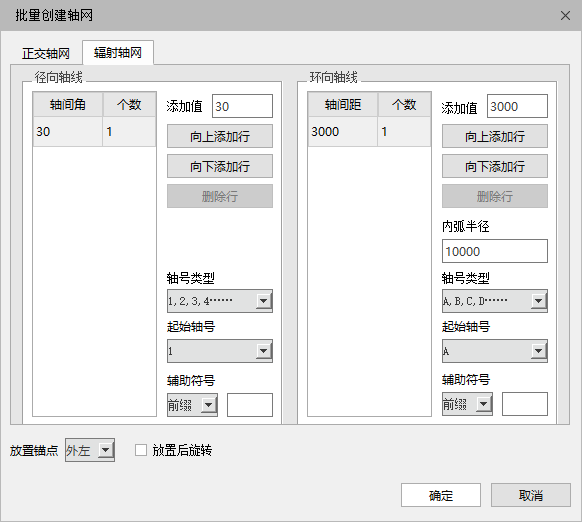Select the 轴间角 row with value 30
Screen dimensions: 582x522
coord(94,131)
